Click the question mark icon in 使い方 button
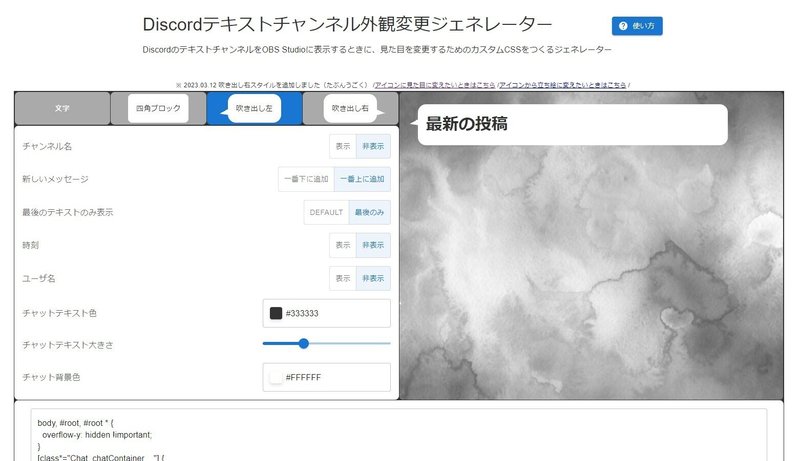Screen dimensions: 800x461 (623, 25)
